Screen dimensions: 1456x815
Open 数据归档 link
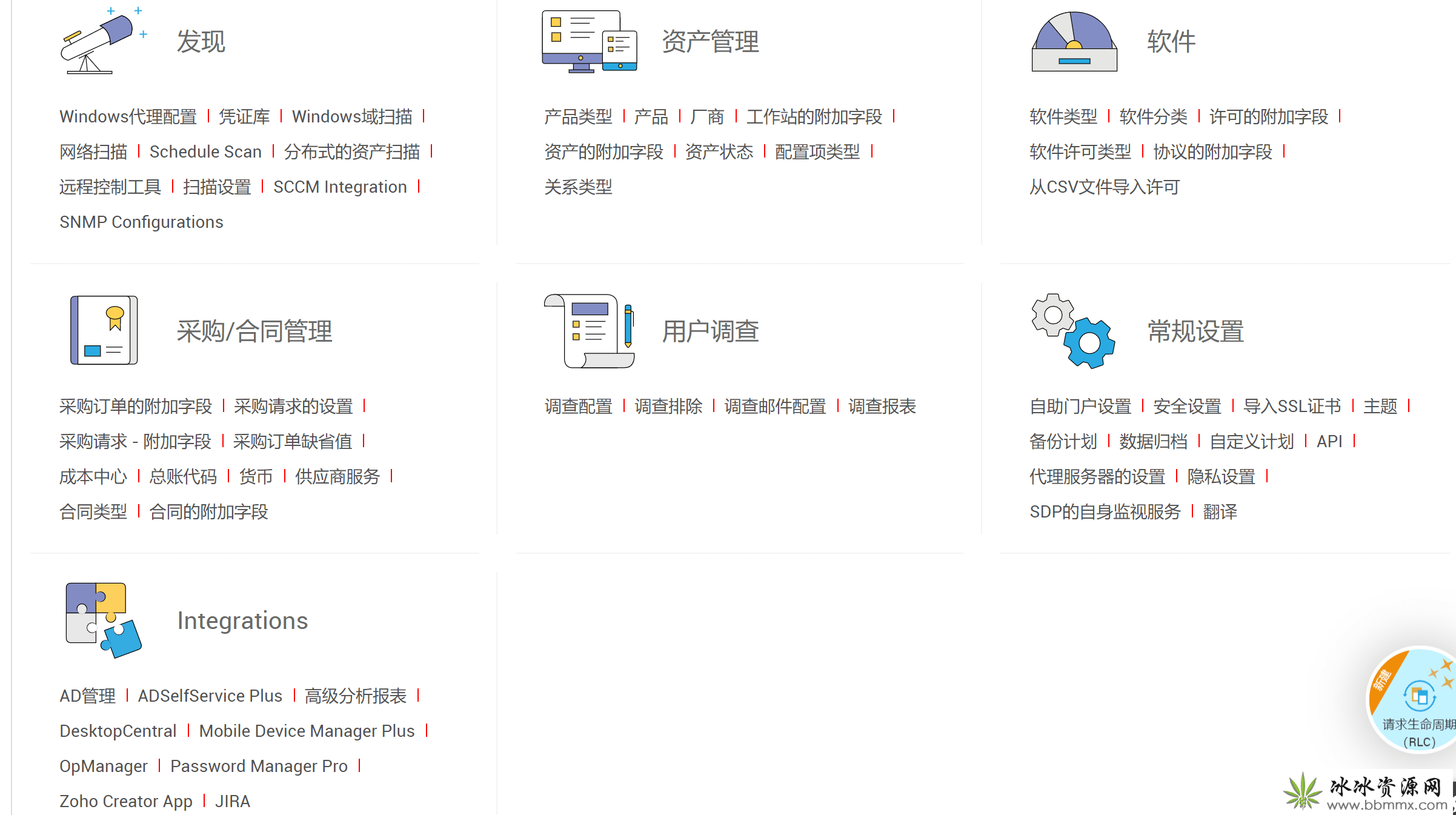(1154, 441)
